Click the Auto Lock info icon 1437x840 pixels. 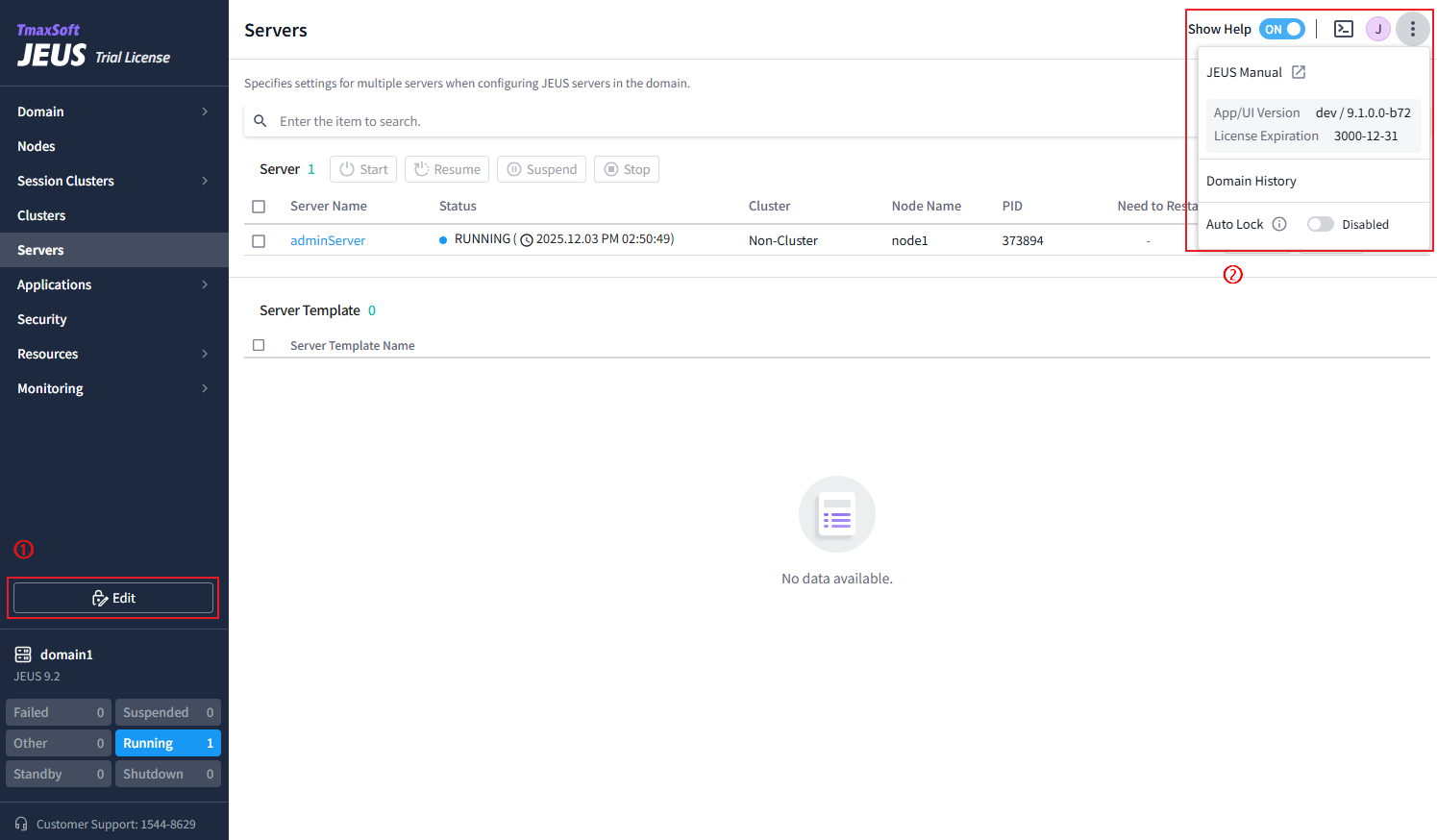(1279, 223)
